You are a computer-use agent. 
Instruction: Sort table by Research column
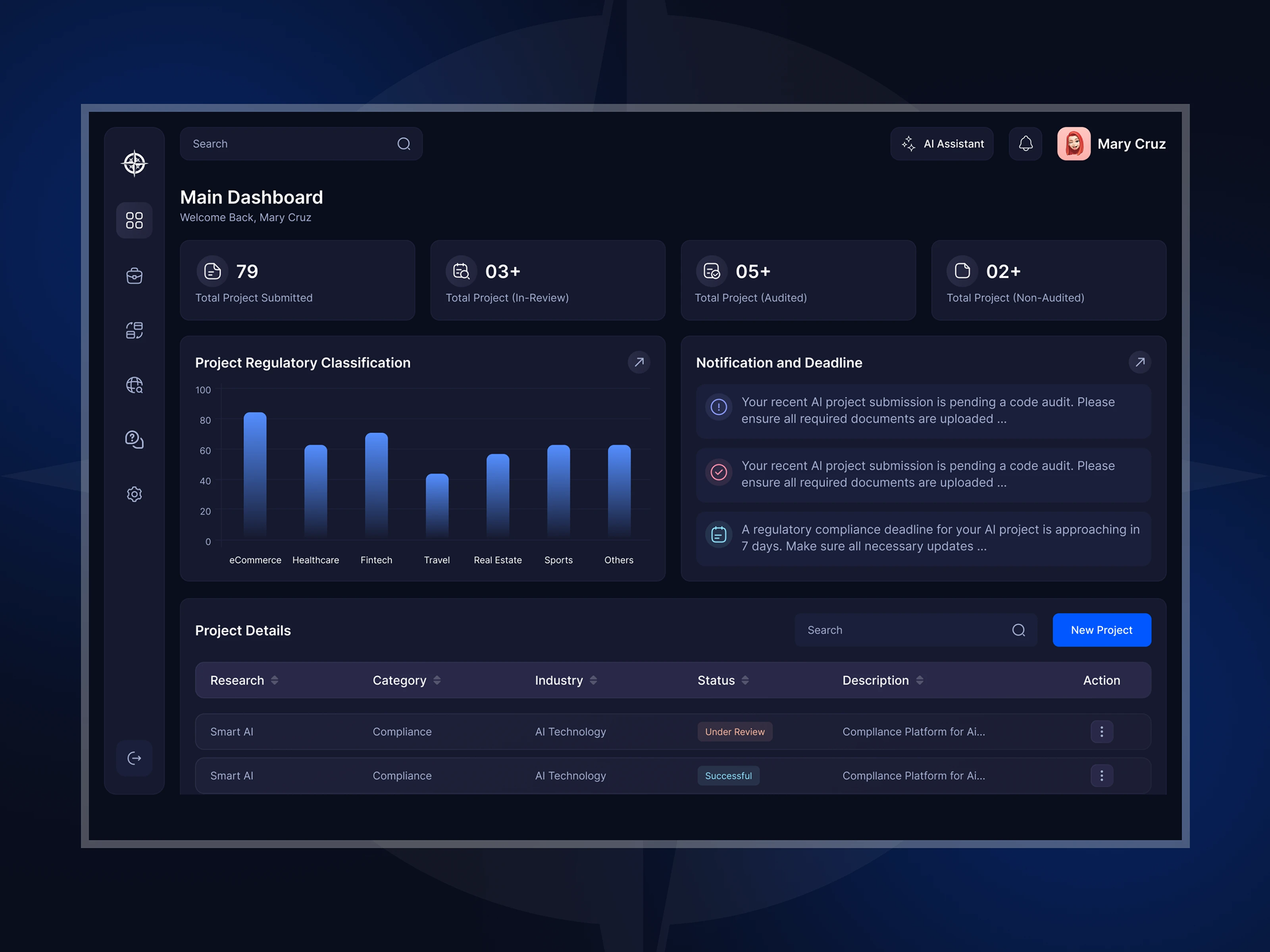click(x=275, y=680)
